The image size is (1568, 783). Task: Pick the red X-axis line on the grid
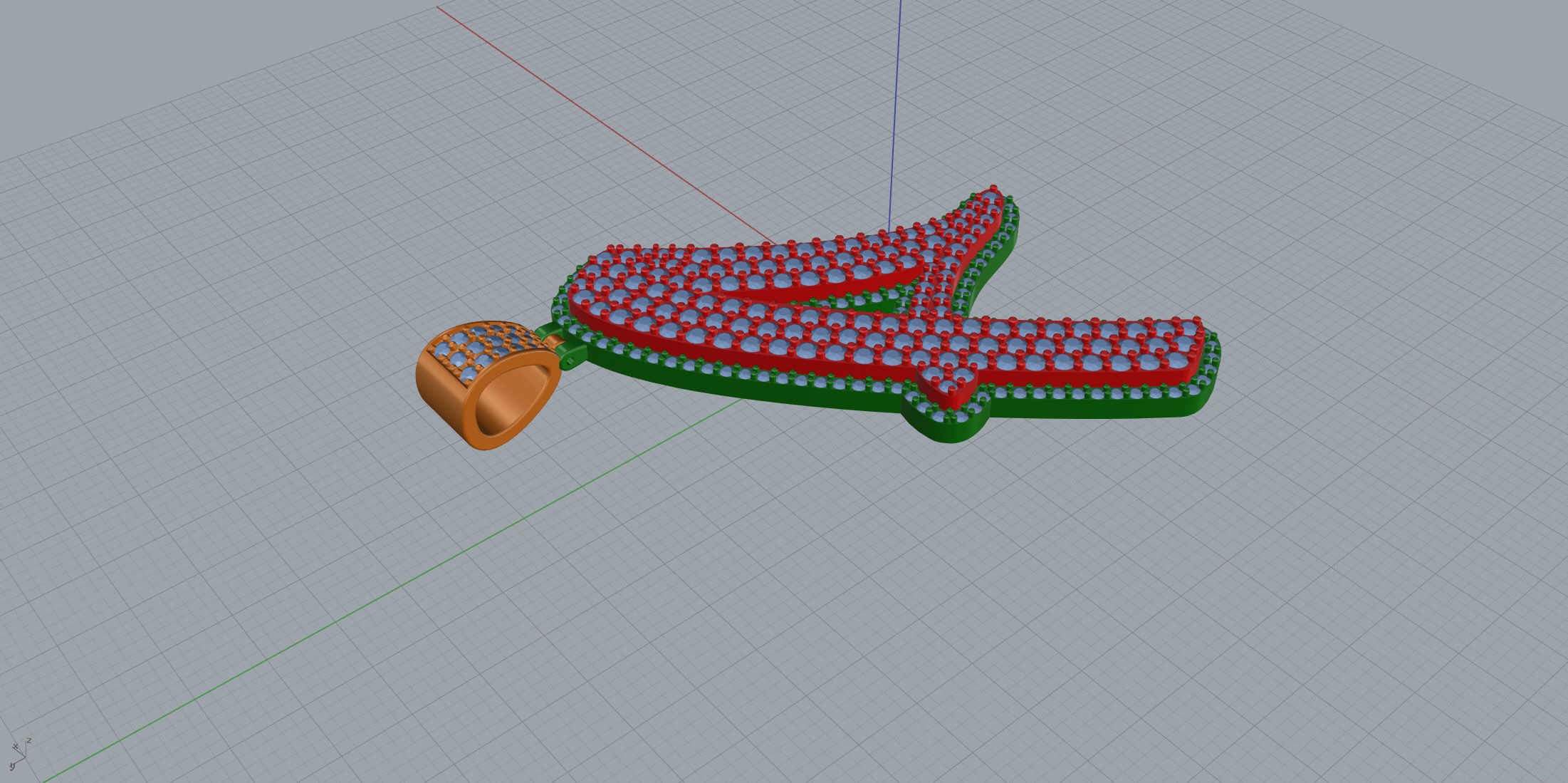(605, 125)
